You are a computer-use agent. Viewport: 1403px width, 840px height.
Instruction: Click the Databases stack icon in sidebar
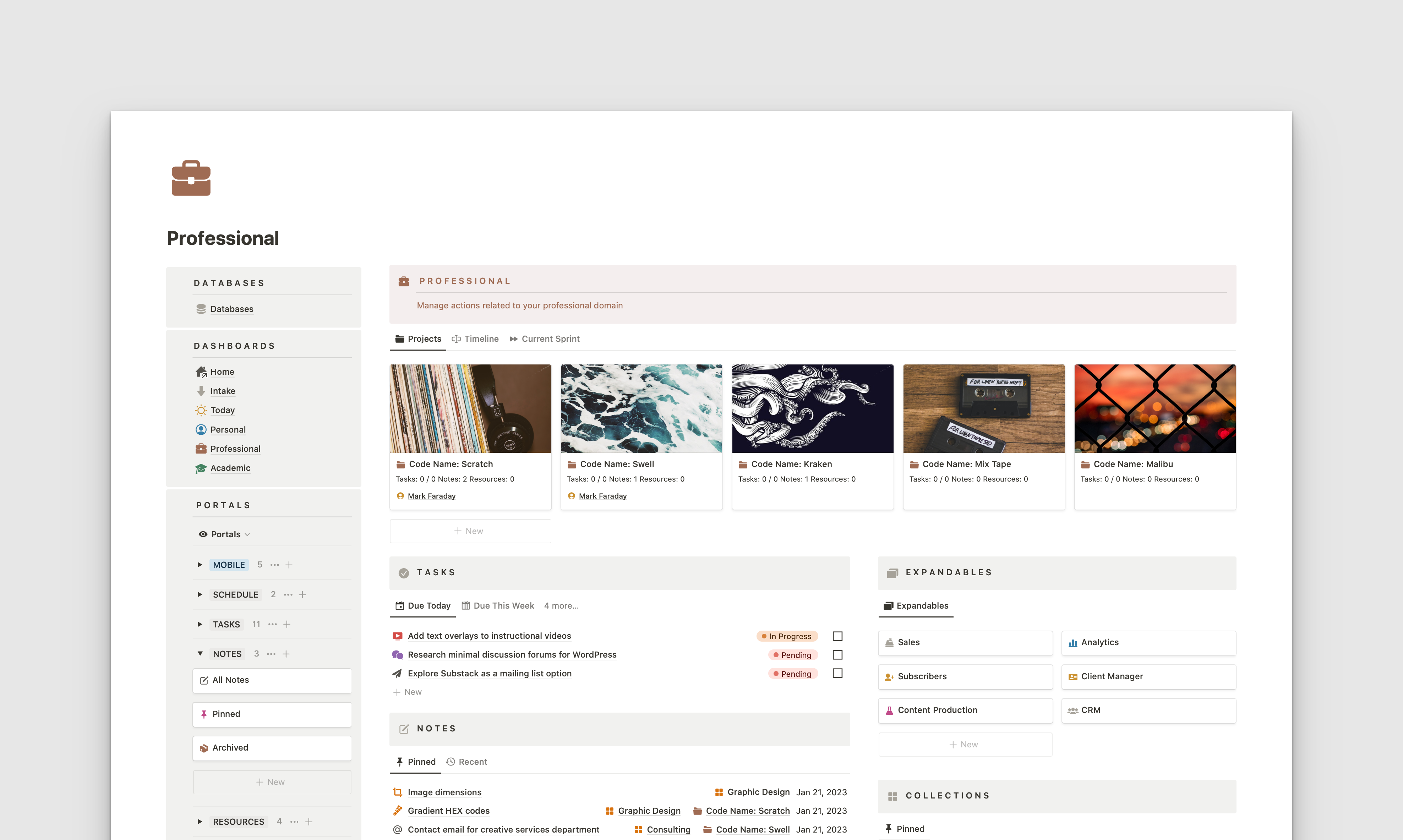click(x=201, y=309)
